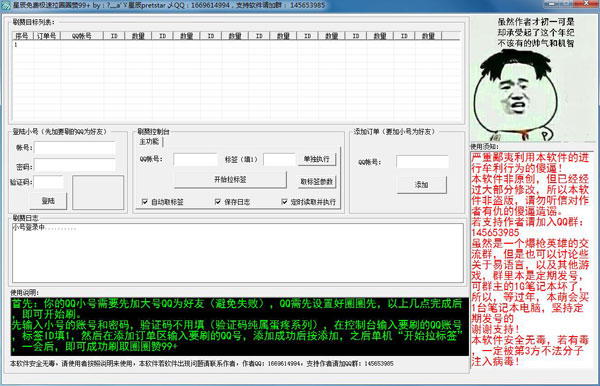Select row 1 in the 刷赞目标列表 table
This screenshot has width=600, height=386.
tap(236, 45)
